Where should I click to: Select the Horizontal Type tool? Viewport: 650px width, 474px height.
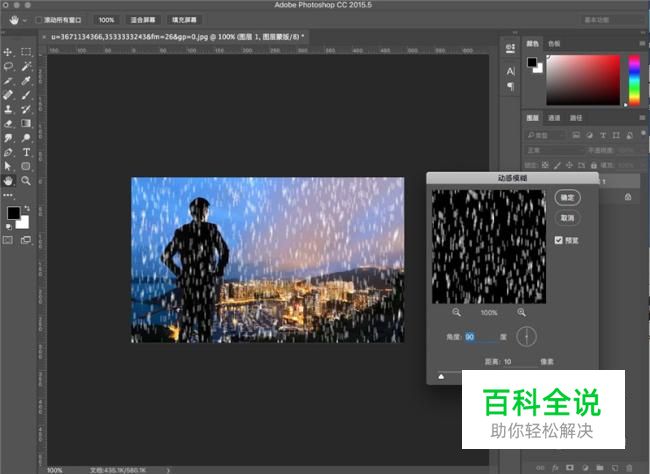click(26, 152)
